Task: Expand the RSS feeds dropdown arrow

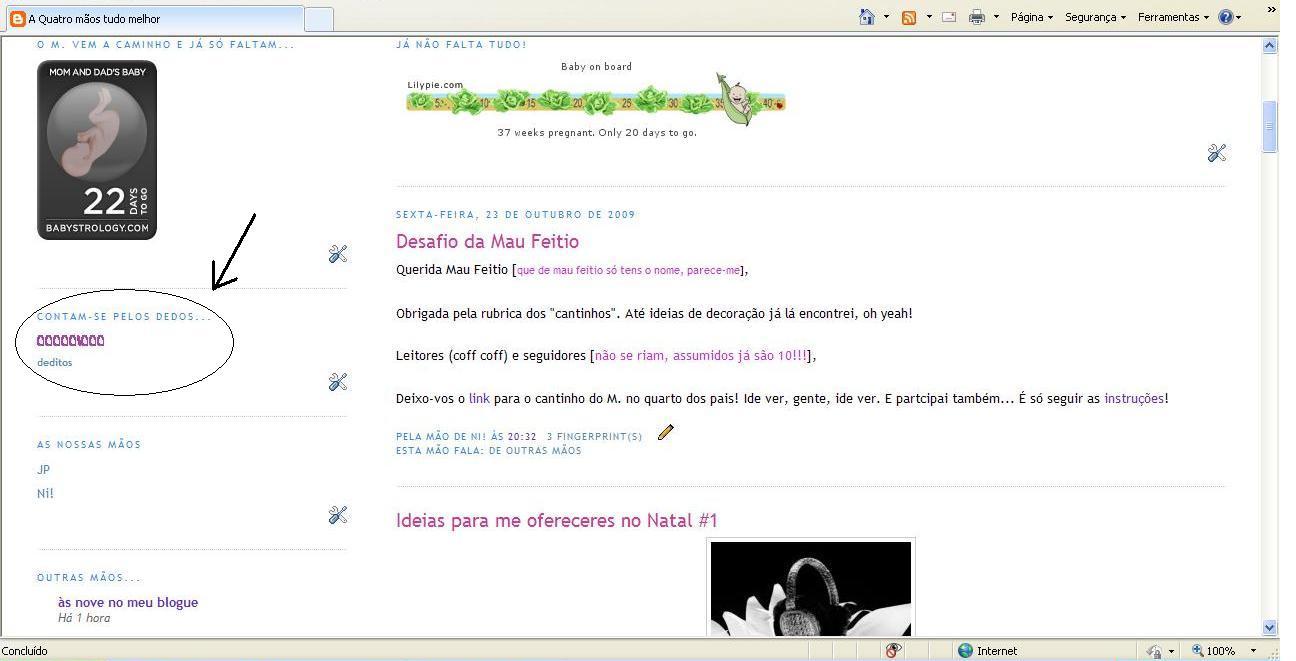Action: pos(929,17)
